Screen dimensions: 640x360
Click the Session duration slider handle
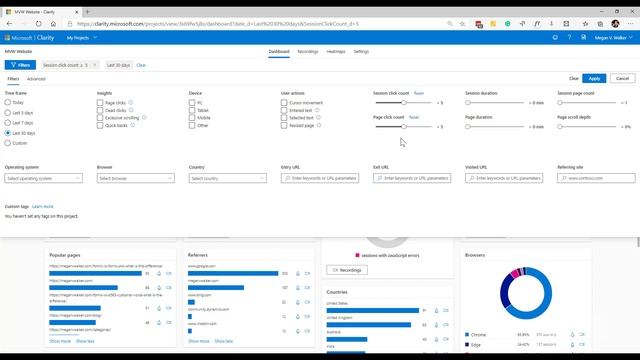coord(468,102)
